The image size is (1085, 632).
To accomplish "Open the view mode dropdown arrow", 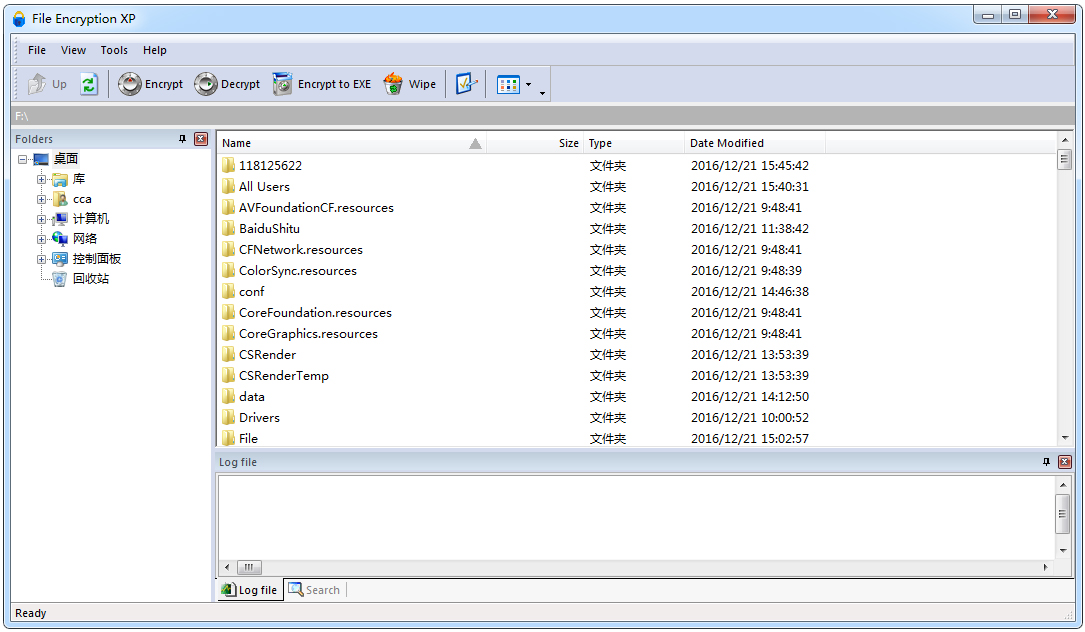I will tap(529, 85).
